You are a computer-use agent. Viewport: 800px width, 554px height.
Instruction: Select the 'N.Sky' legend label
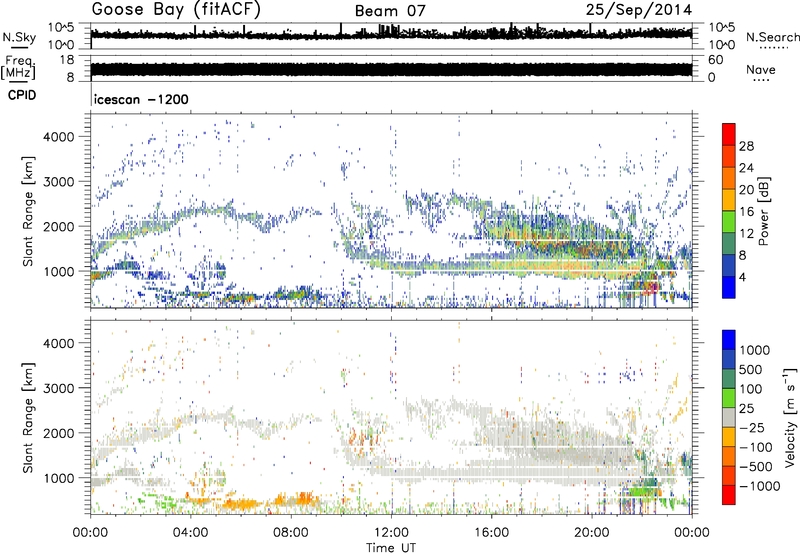(x=19, y=37)
